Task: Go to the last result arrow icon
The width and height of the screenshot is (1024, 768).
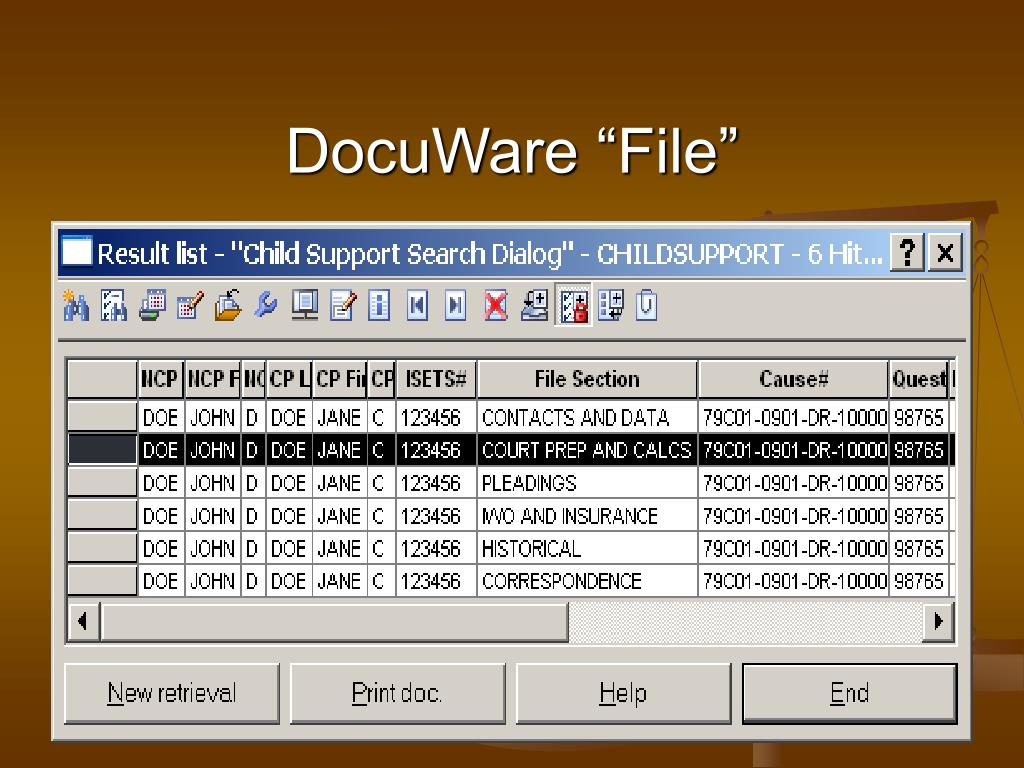Action: (x=455, y=305)
